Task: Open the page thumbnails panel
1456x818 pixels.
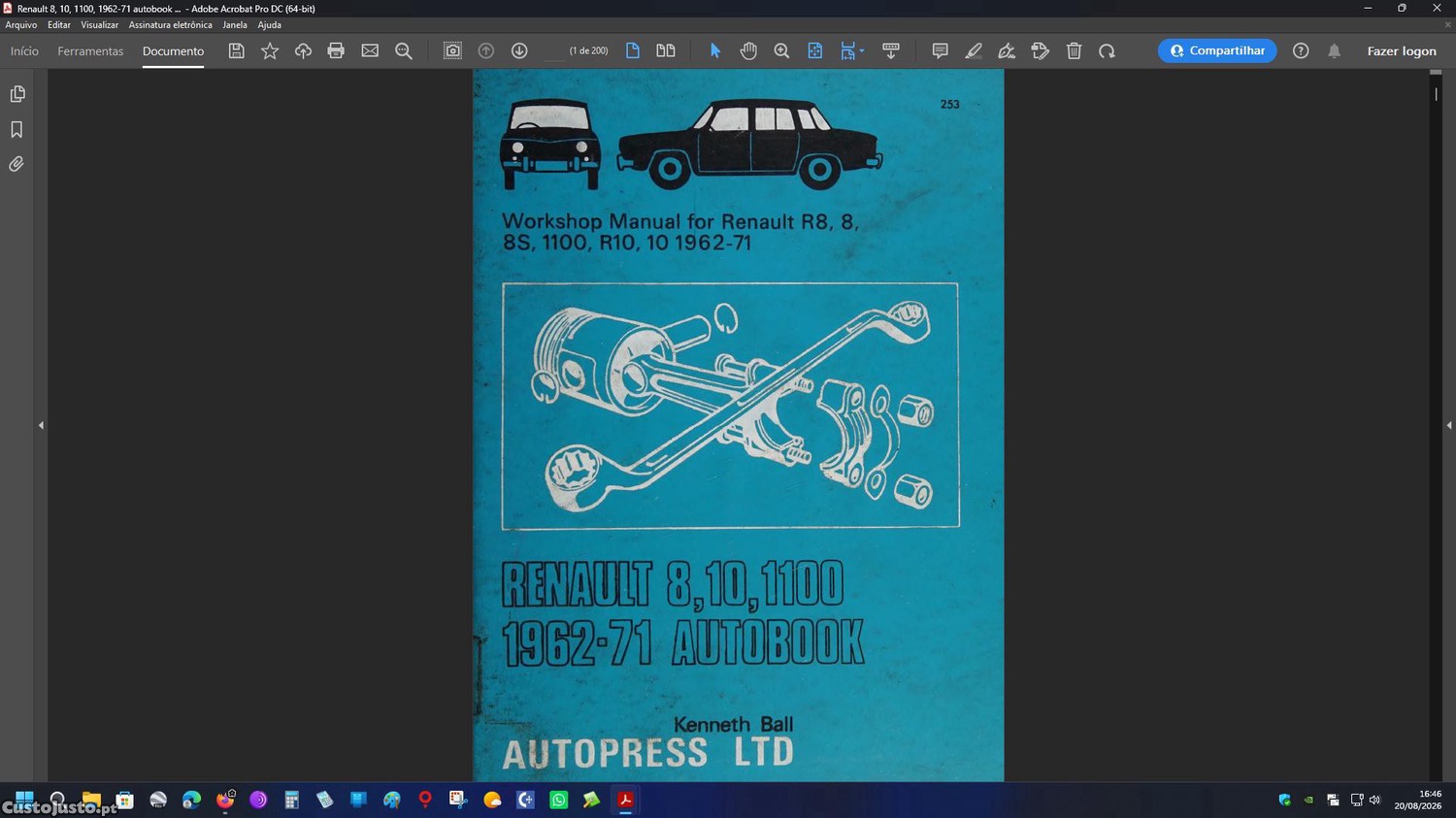Action: [x=17, y=94]
